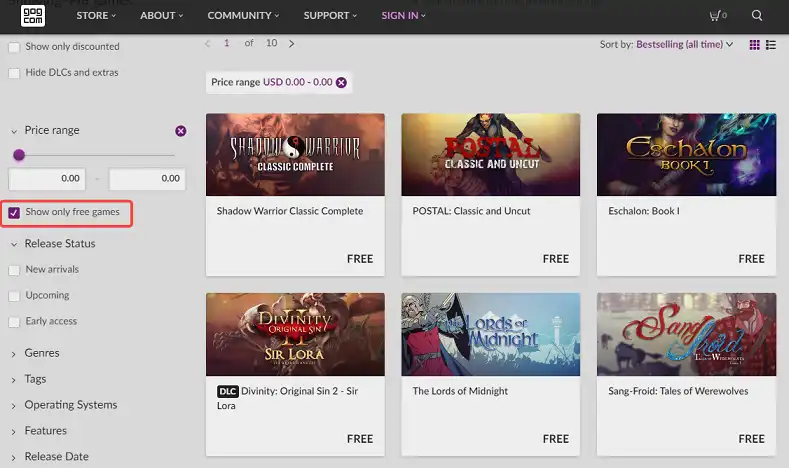This screenshot has width=789, height=468.
Task: Open Sang-Froid: Tales of Werewolves title
Action: [x=678, y=391]
